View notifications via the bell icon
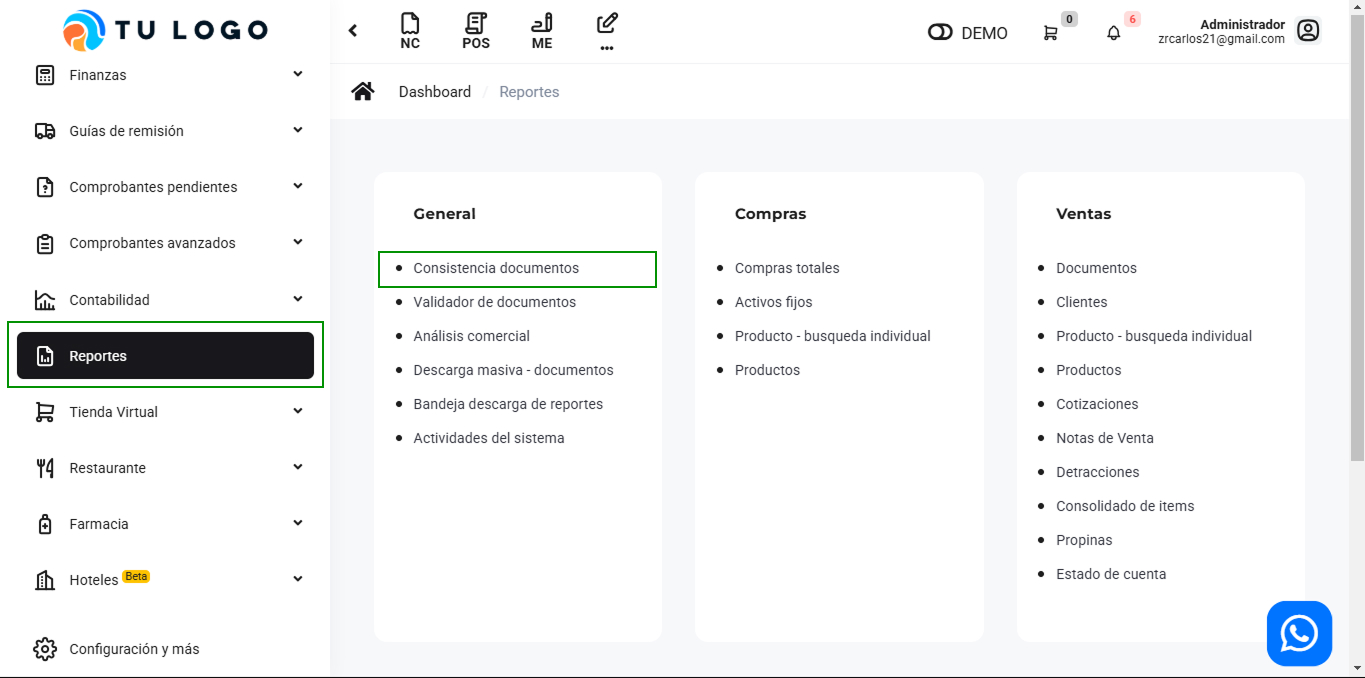This screenshot has height=678, width=1365. (x=1113, y=33)
